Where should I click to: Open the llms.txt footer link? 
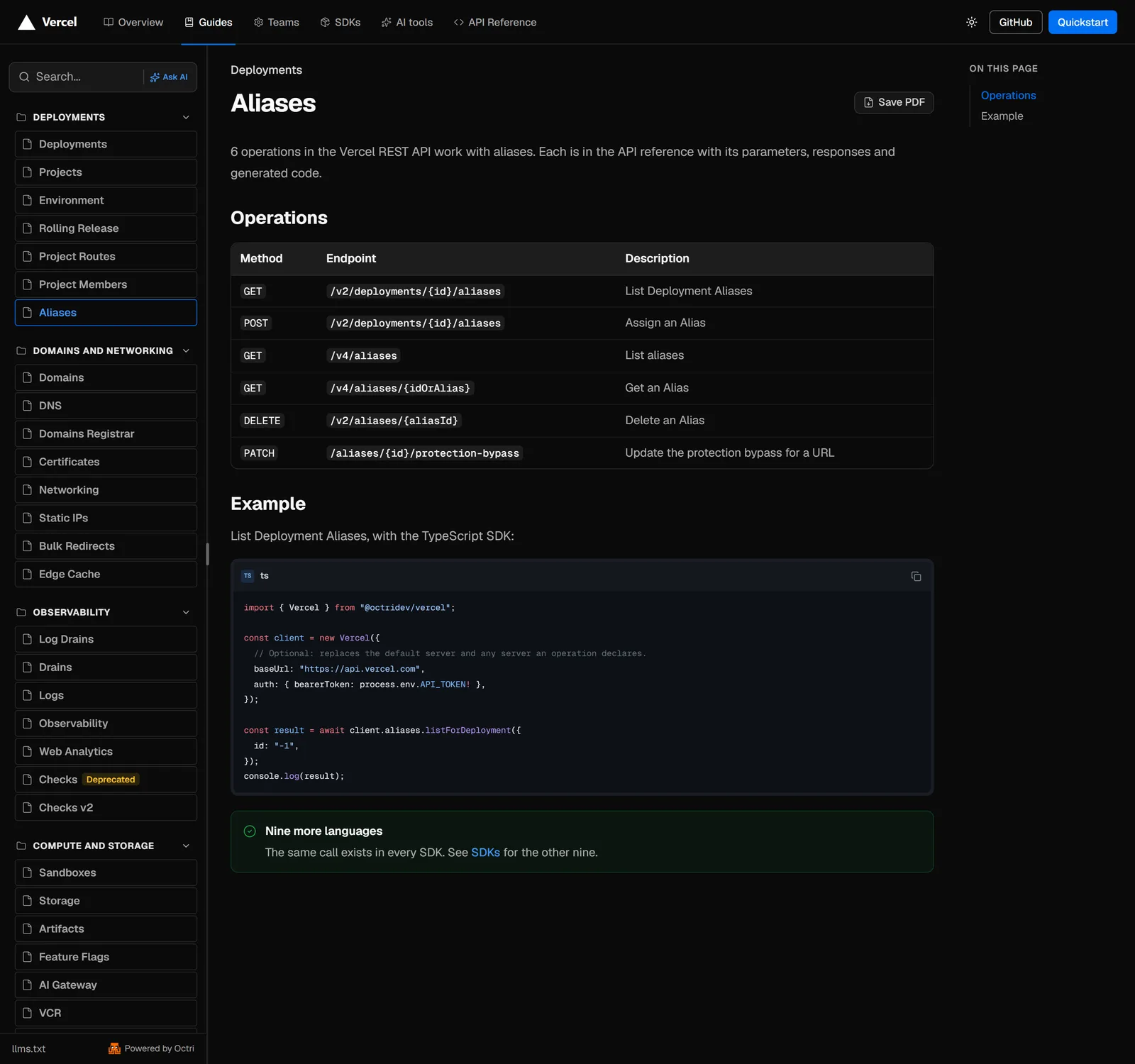pyautogui.click(x=28, y=1048)
